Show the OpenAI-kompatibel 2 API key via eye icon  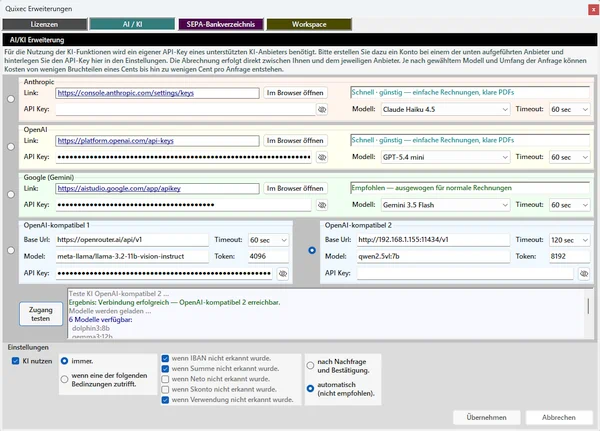[584, 274]
